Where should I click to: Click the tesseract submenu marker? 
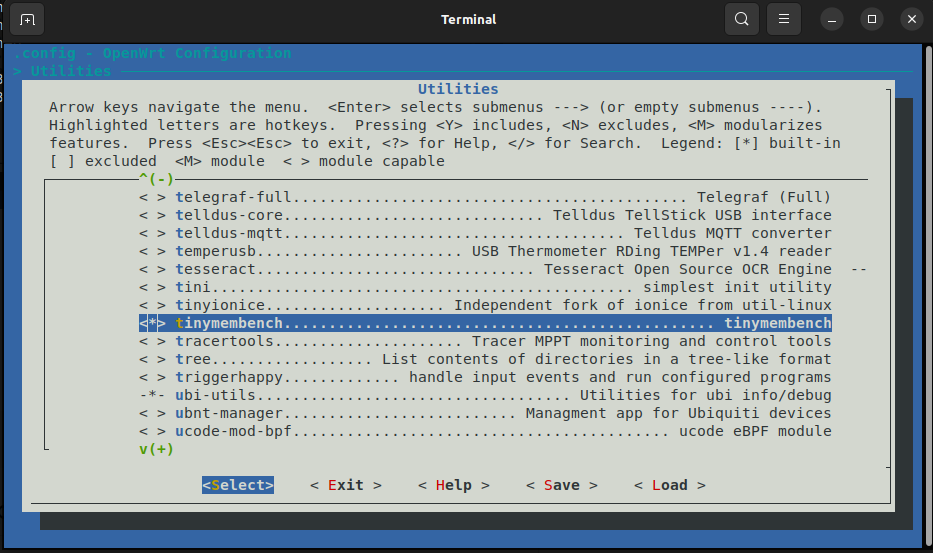tap(858, 269)
